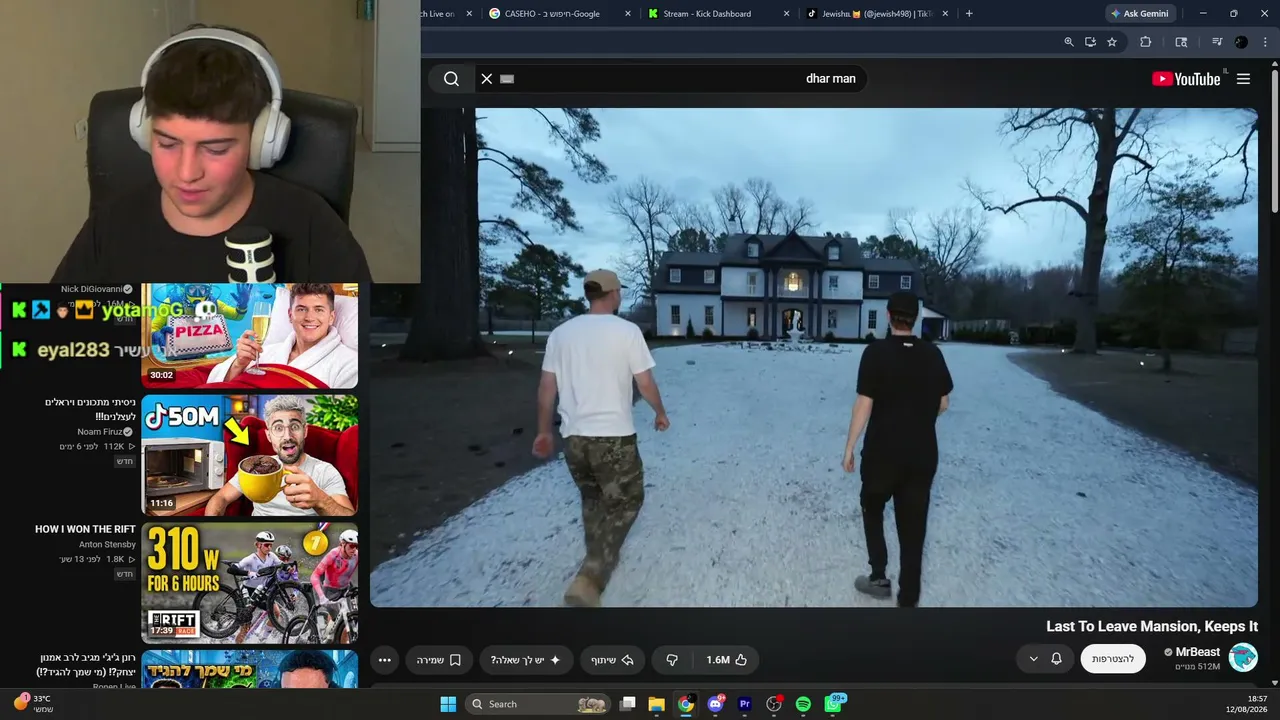1280x720 pixels.
Task: Click the Hebrew title of the Noam Firuz video
Action: tap(90, 409)
